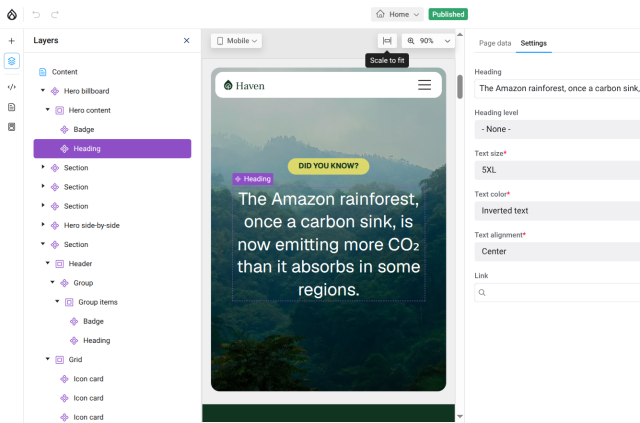Collapse the Group items layer
640x423 pixels.
58,301
